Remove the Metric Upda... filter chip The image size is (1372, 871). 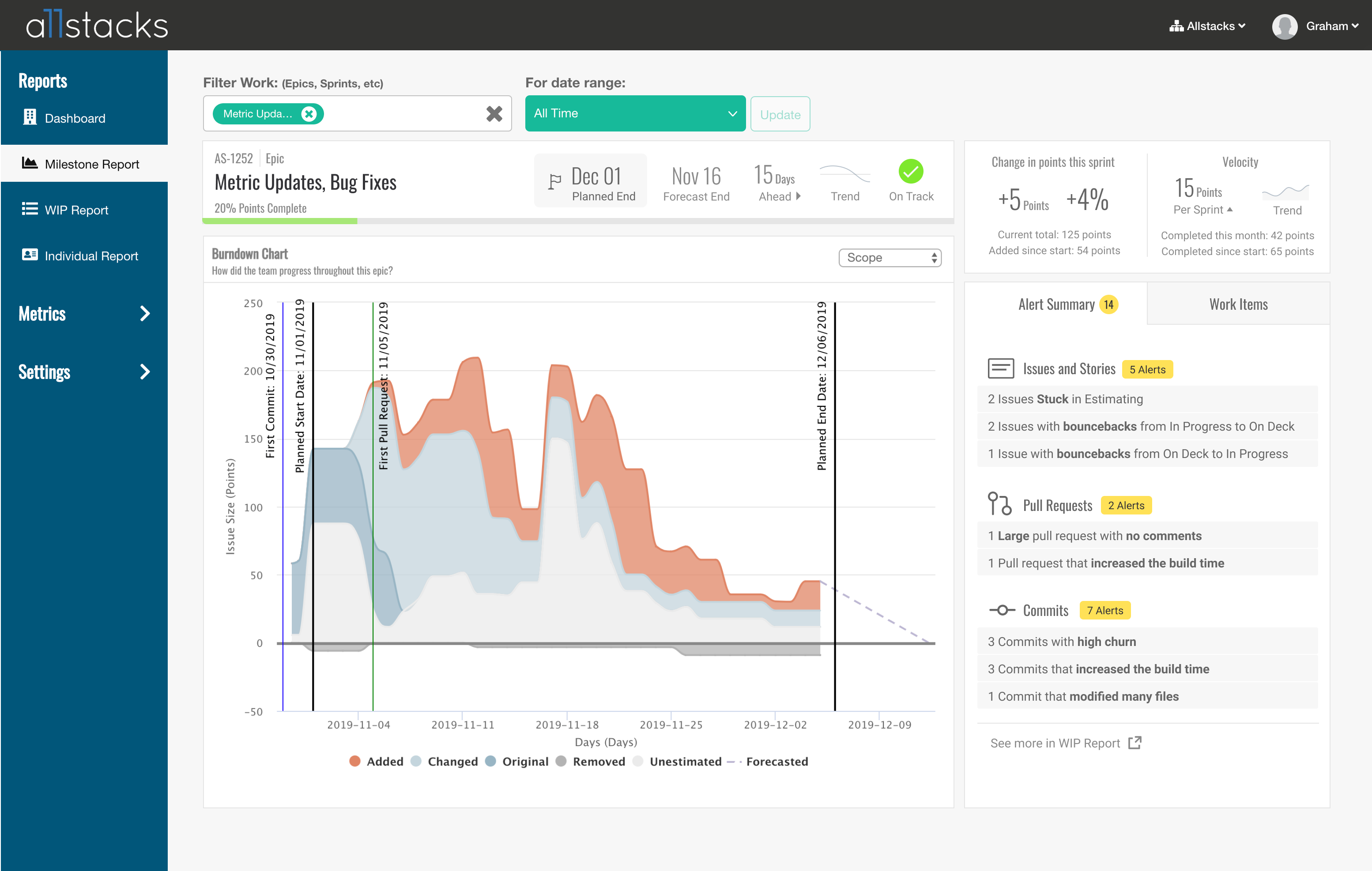pyautogui.click(x=309, y=114)
